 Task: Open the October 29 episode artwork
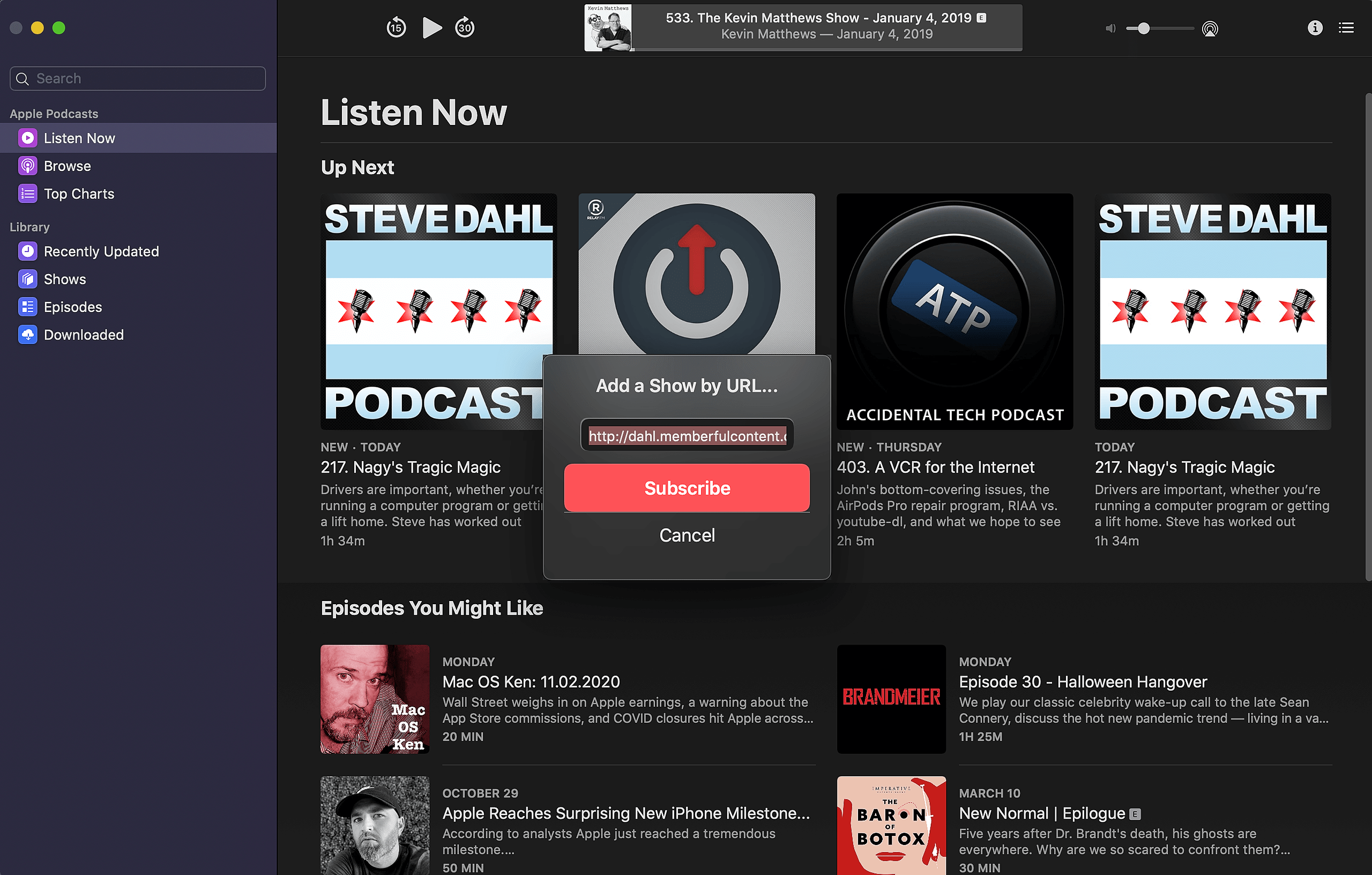(x=375, y=826)
